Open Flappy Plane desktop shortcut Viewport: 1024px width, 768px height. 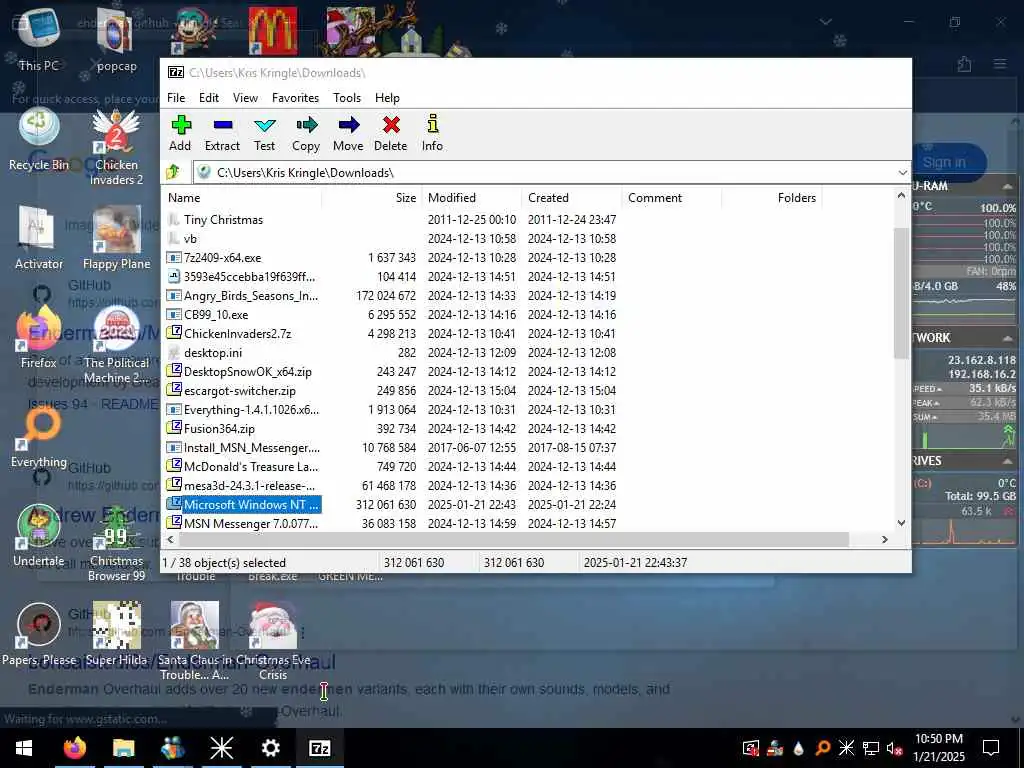[116, 238]
